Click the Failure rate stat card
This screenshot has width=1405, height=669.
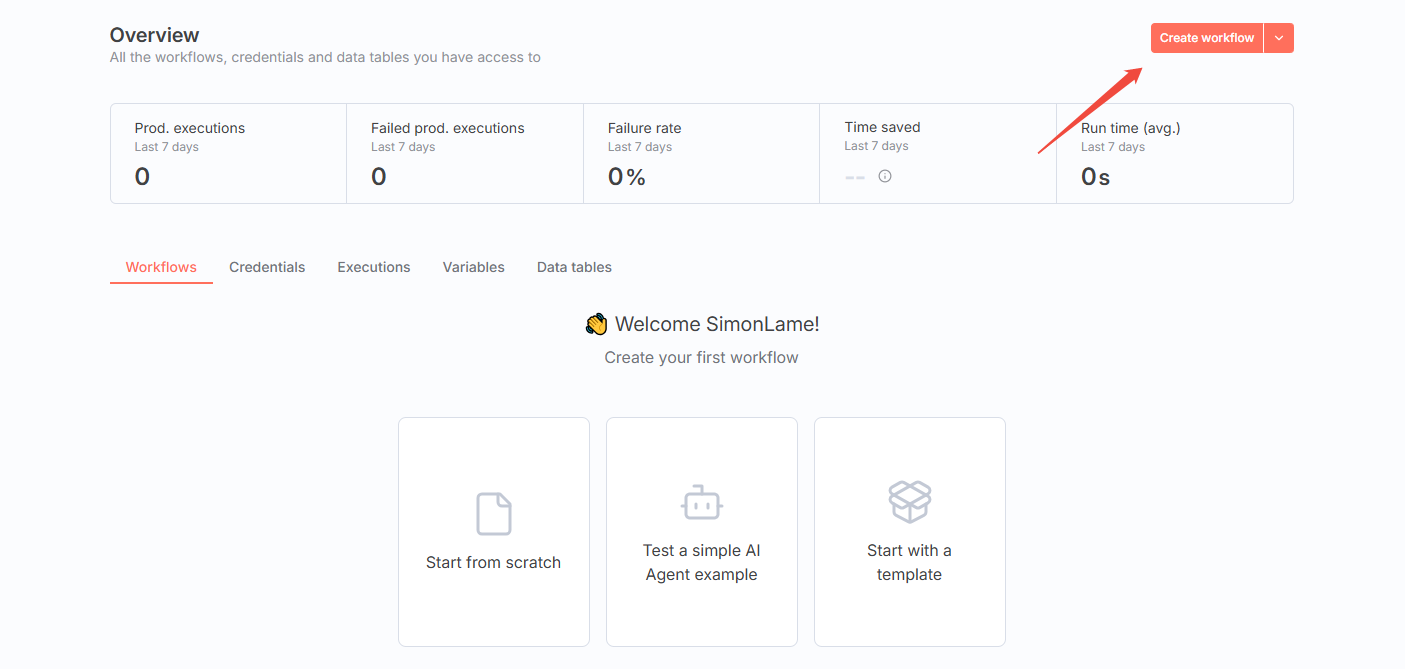pos(700,154)
